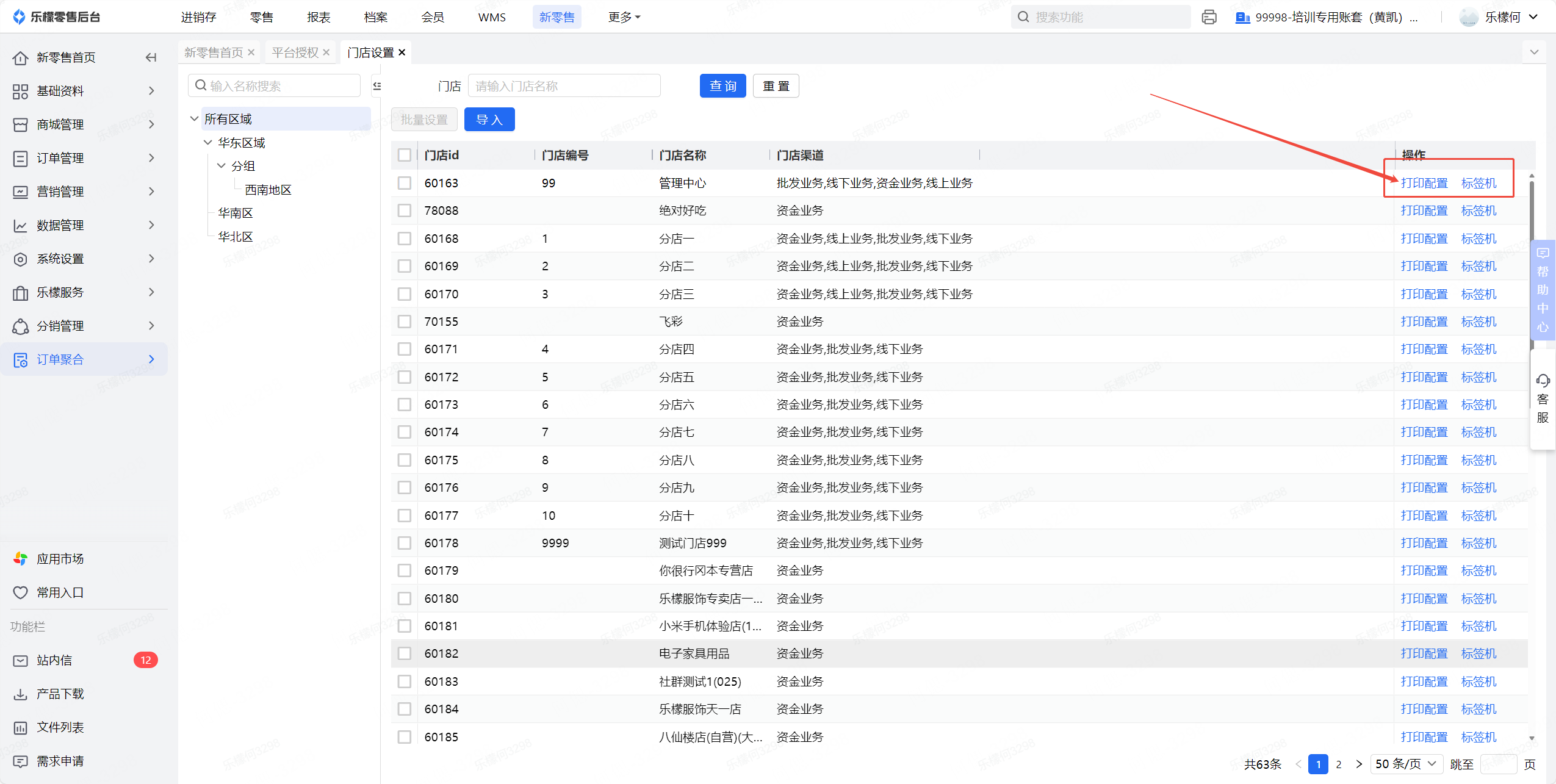The image size is (1556, 784).
Task: Check the box for store 60163
Action: [x=404, y=183]
